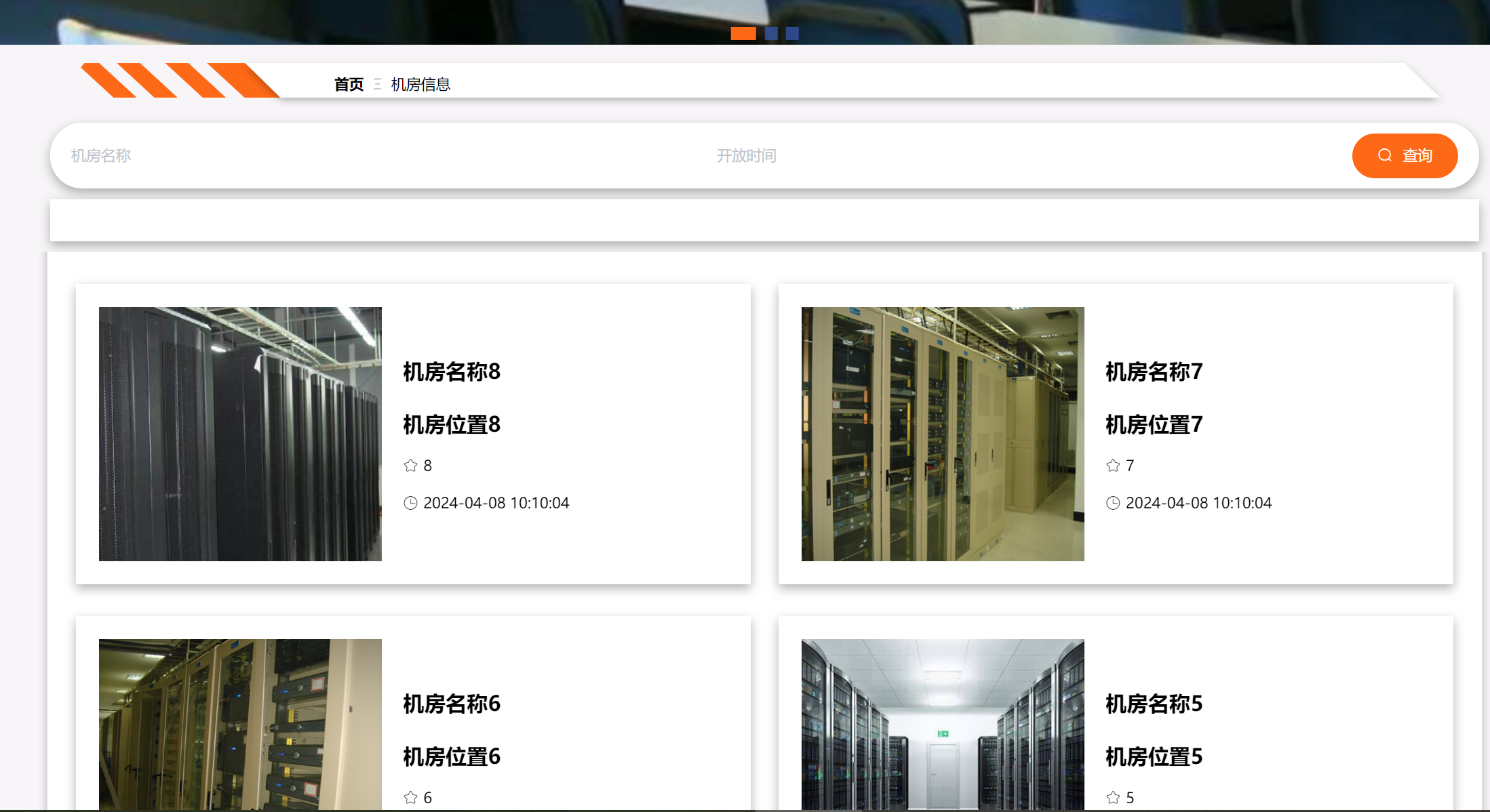Viewport: 1490px width, 812px height.
Task: Switch to second carousel slide indicator
Action: coord(771,34)
